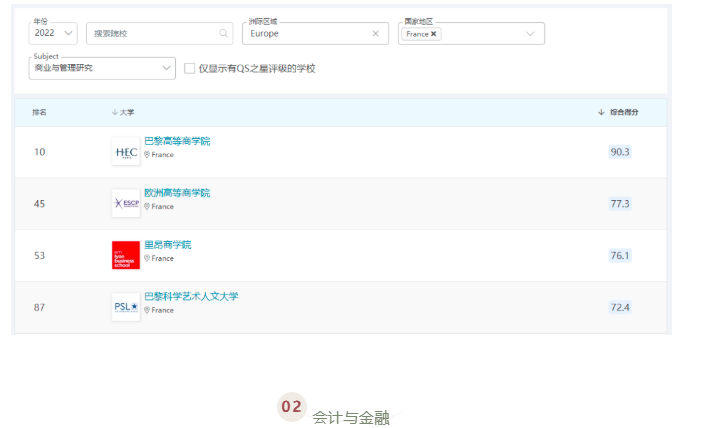Open the 巴黎科学艺术人文大学 link
The width and height of the screenshot is (705, 428).
click(x=191, y=297)
